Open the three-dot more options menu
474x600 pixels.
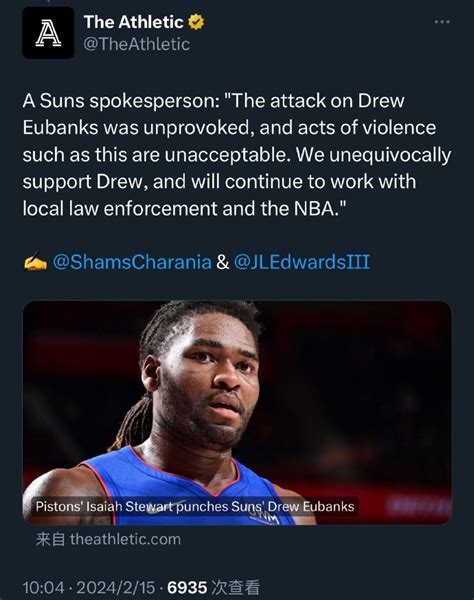[x=442, y=22]
